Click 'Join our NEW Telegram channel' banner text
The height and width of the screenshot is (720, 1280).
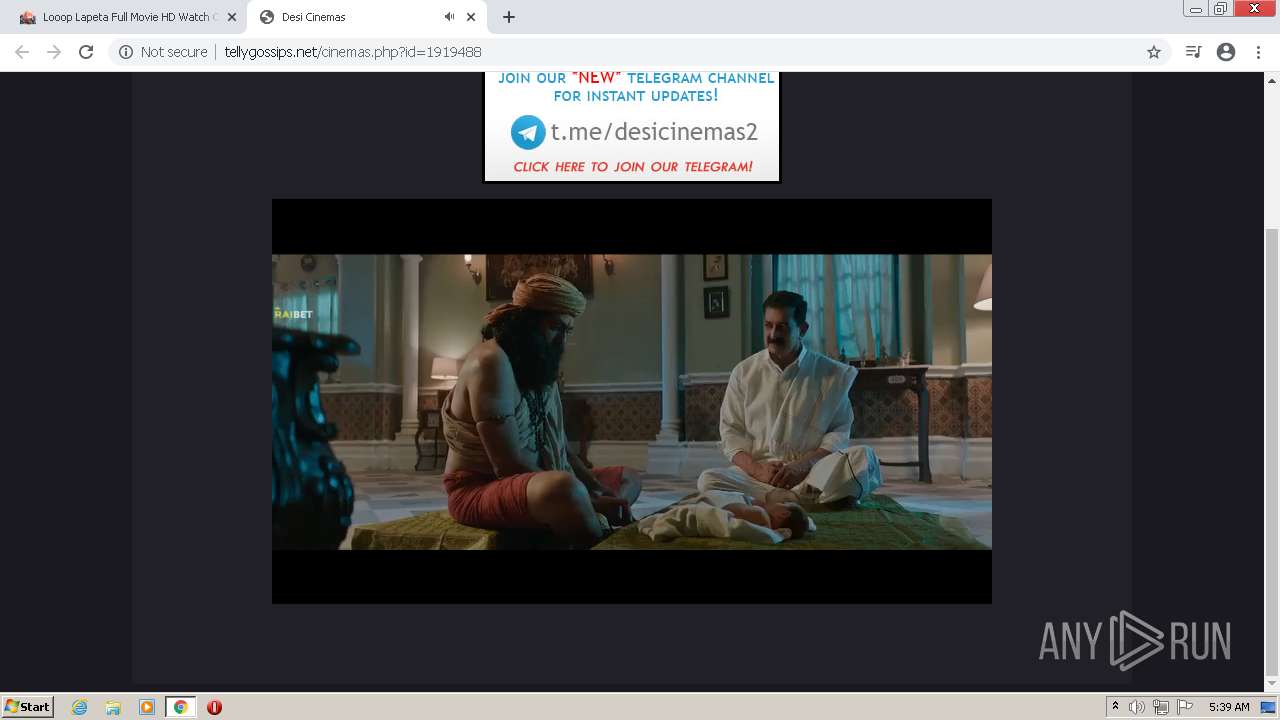[x=636, y=87]
